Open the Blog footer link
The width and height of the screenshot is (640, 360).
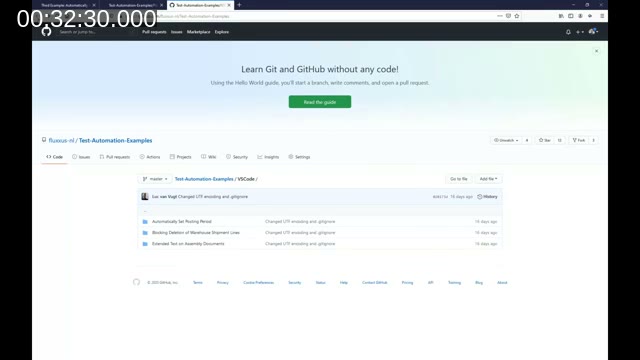[479, 282]
